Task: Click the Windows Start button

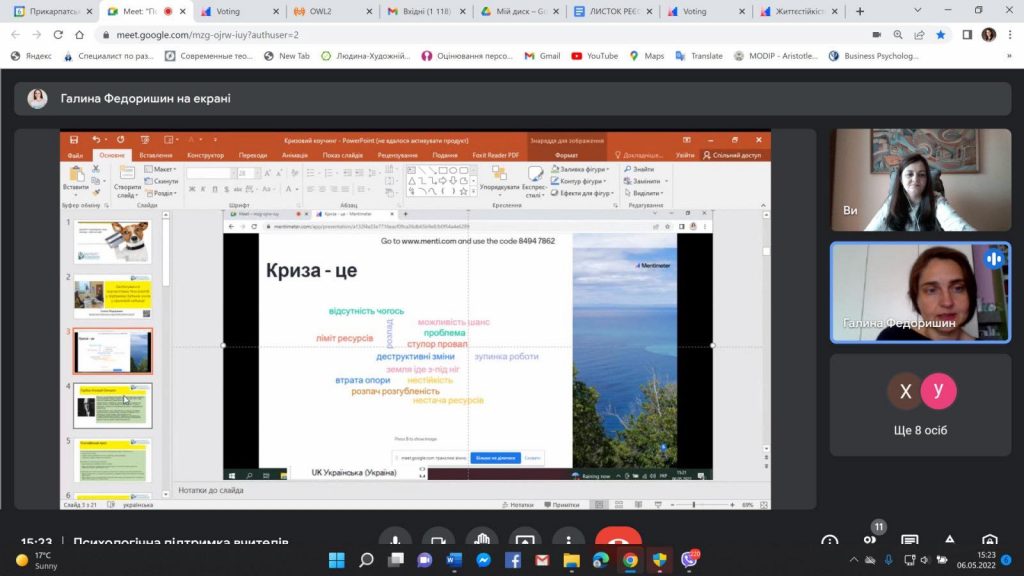Action: click(336, 560)
